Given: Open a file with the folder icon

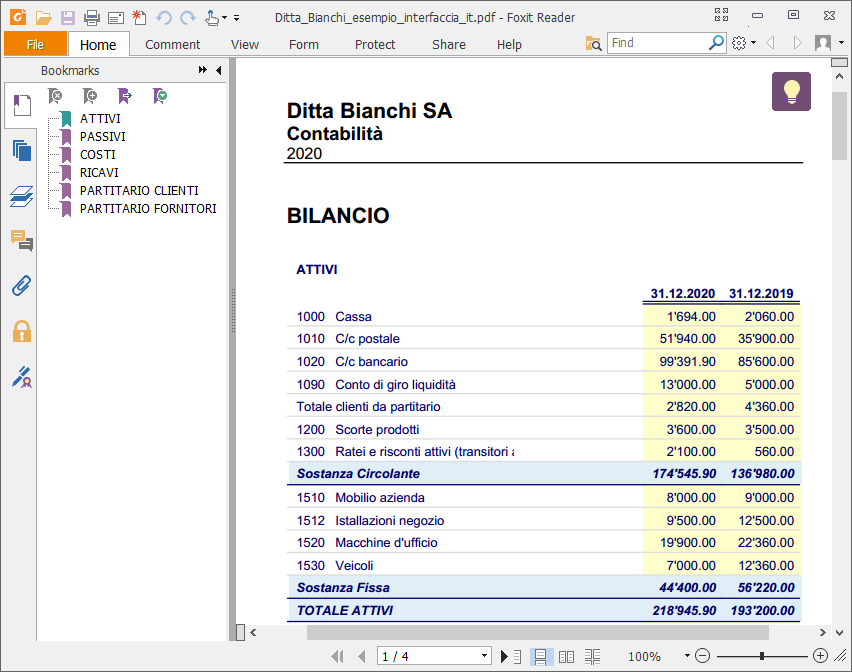Looking at the screenshot, I should coord(43,18).
